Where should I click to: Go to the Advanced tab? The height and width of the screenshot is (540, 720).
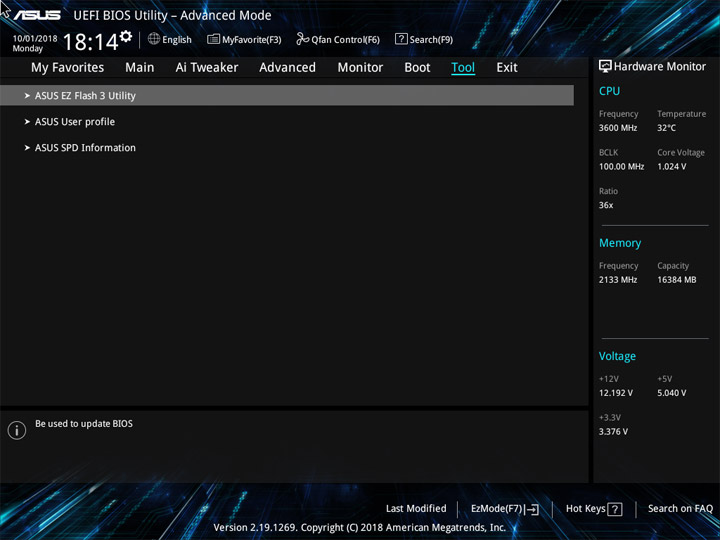287,68
